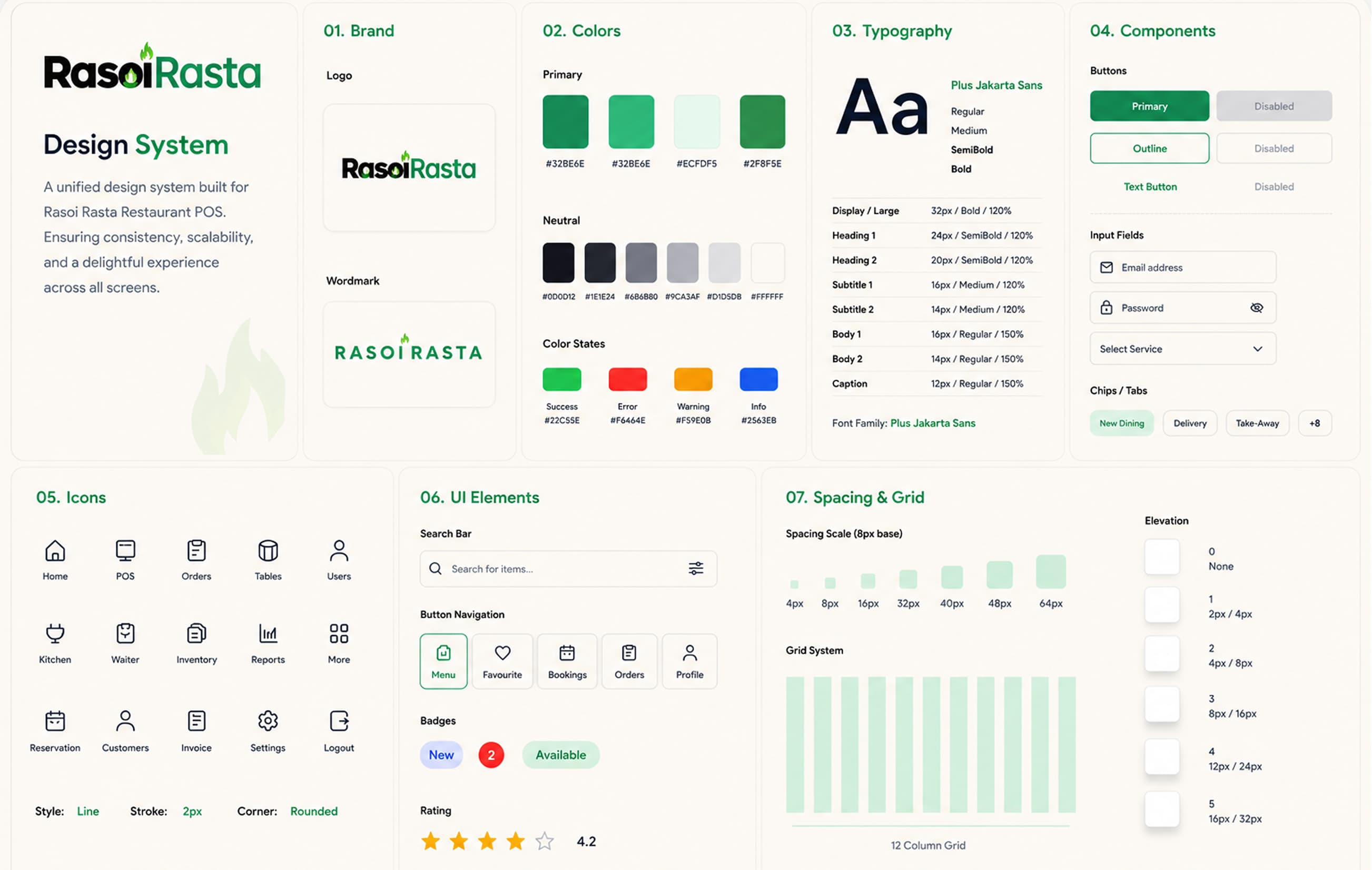Switch to Orders in Button Navigation
This screenshot has height=870, width=1372.
click(629, 661)
